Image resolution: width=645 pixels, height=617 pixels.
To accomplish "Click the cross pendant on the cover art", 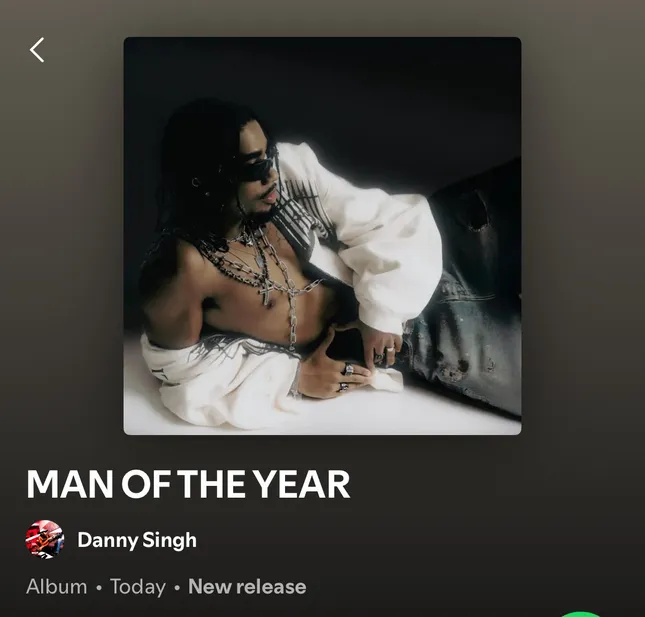I will coord(267,293).
